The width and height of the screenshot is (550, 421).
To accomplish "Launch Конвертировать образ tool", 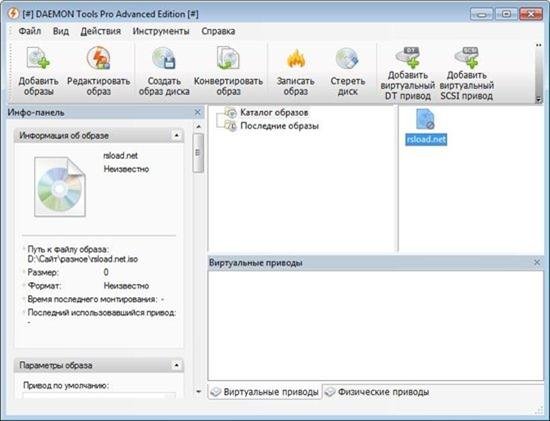I will [228, 72].
